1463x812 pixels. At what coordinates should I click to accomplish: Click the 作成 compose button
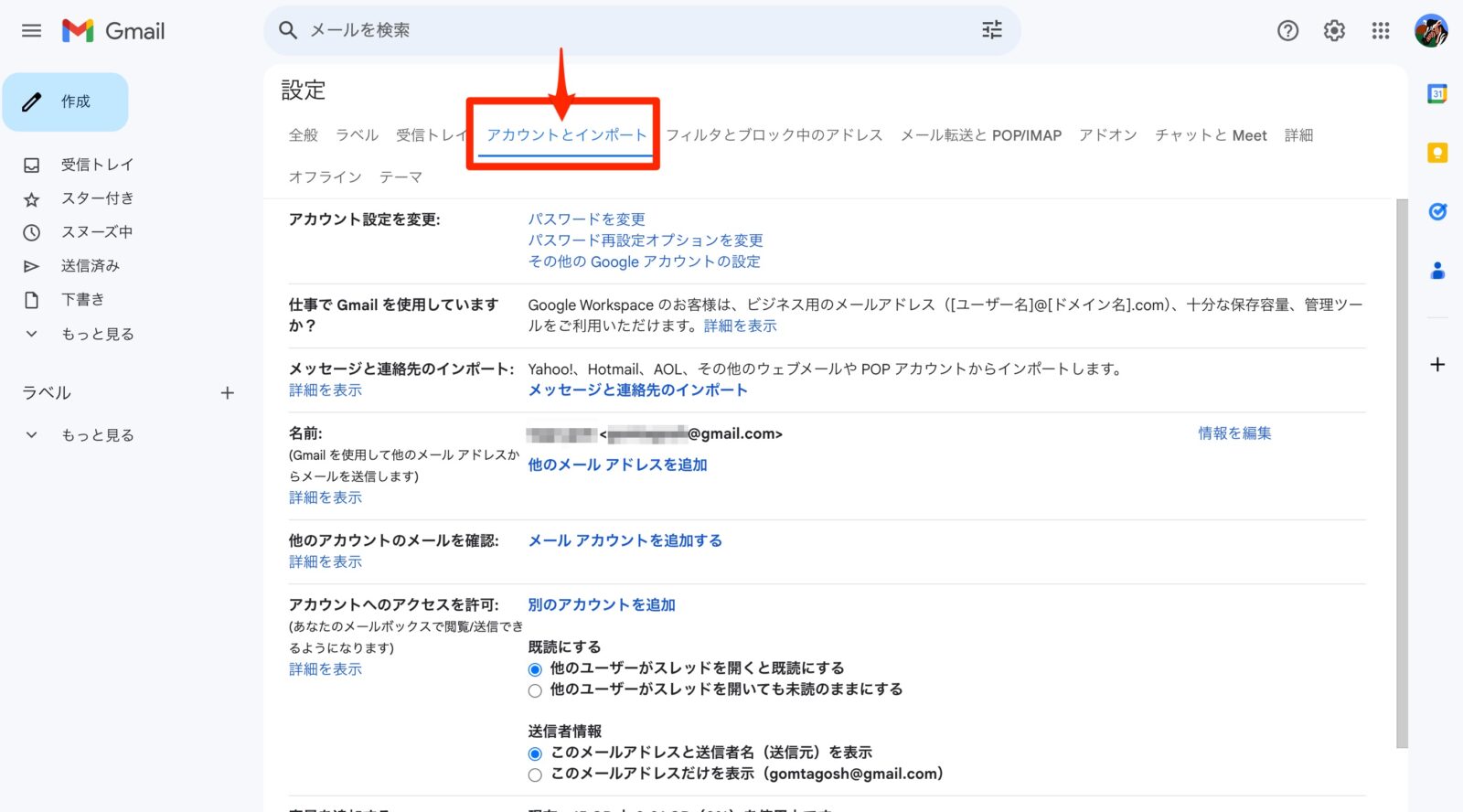(x=65, y=101)
